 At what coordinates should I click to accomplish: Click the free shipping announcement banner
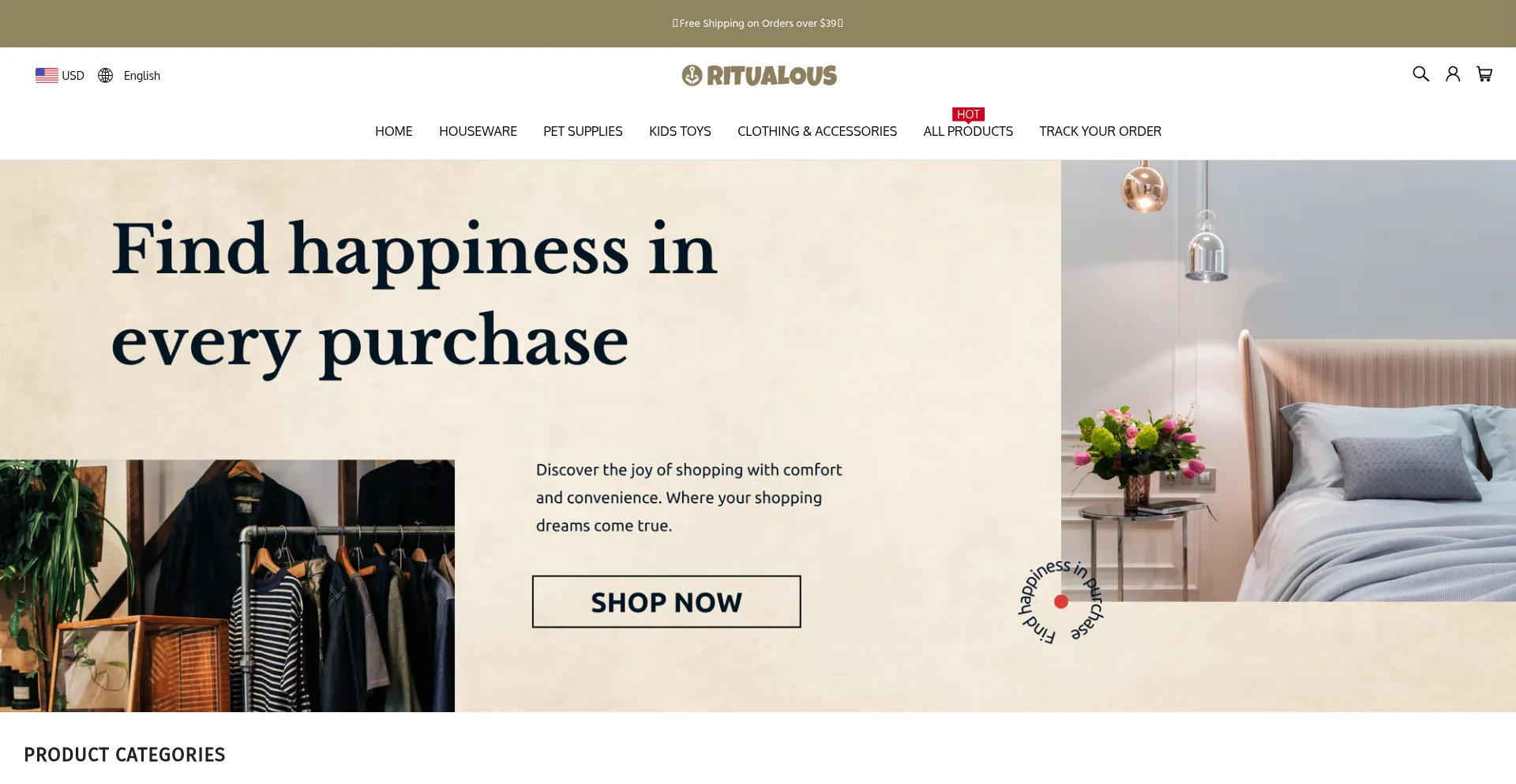click(758, 24)
